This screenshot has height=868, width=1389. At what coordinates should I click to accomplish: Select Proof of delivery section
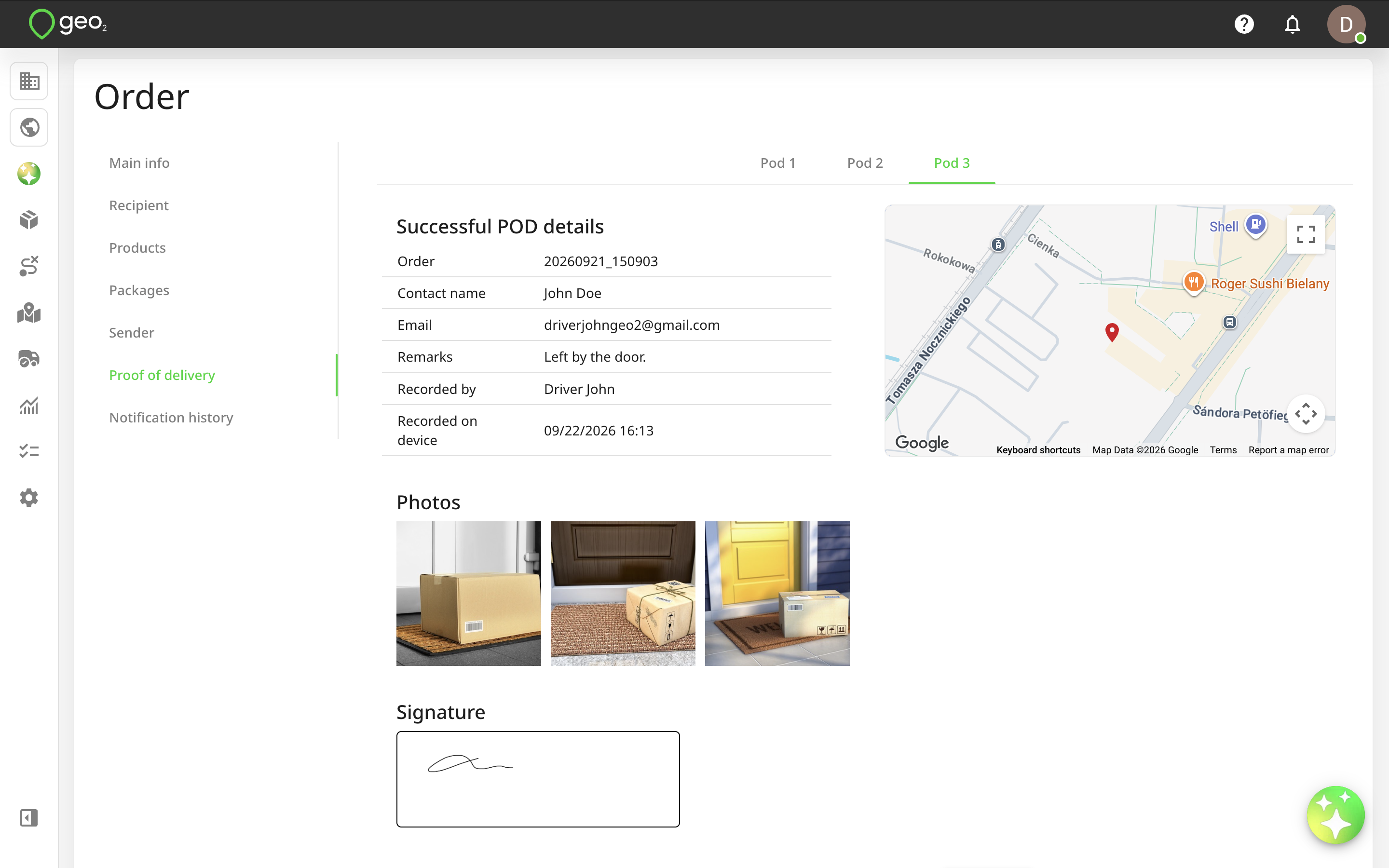tap(162, 376)
